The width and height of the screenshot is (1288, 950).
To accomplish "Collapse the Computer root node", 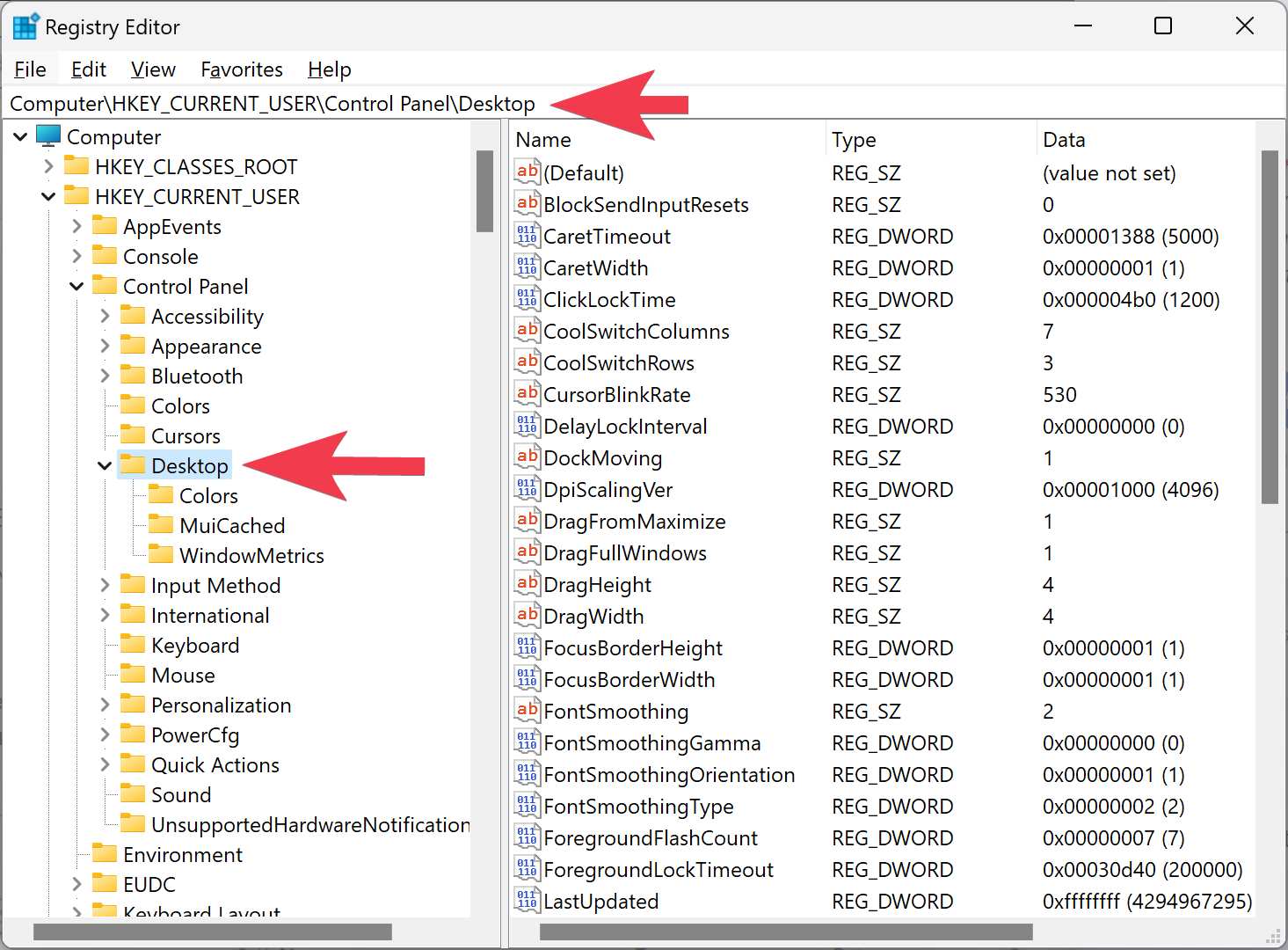I will click(x=20, y=137).
